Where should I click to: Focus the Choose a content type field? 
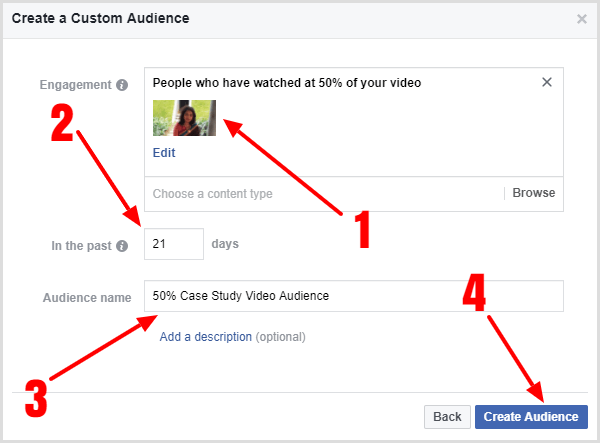(x=320, y=194)
